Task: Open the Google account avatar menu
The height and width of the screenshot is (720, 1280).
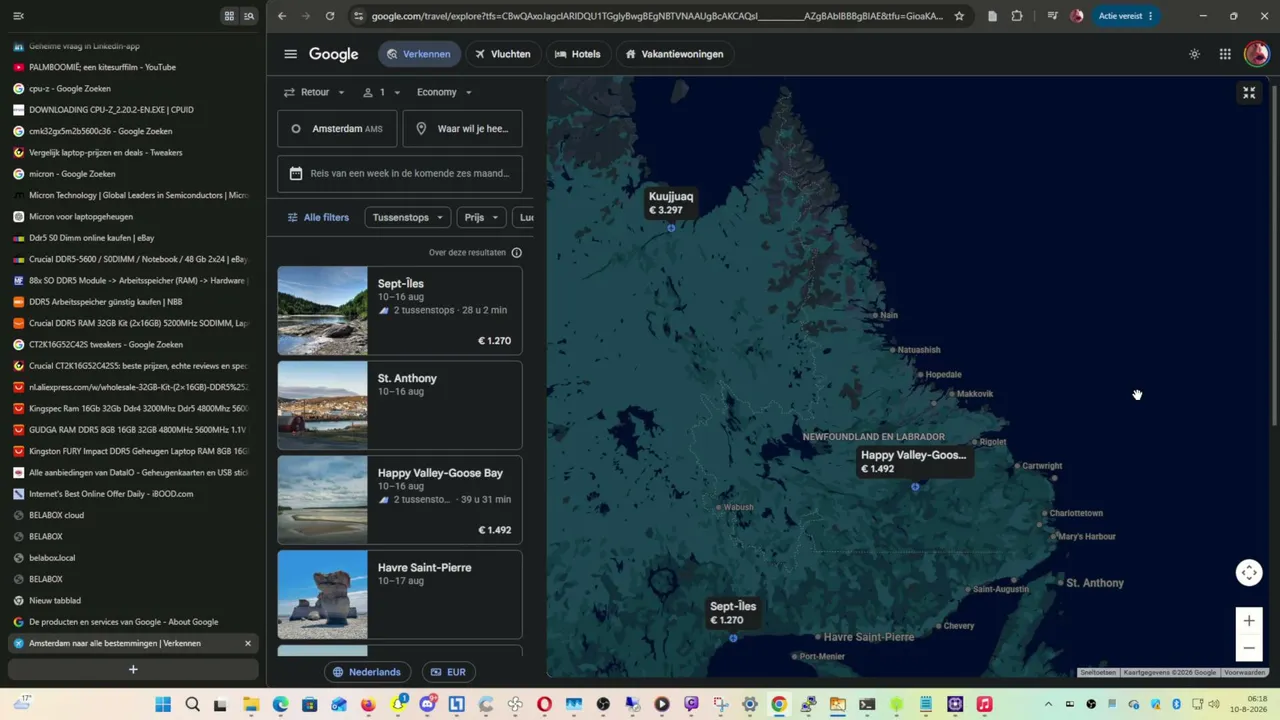Action: coord(1256,54)
